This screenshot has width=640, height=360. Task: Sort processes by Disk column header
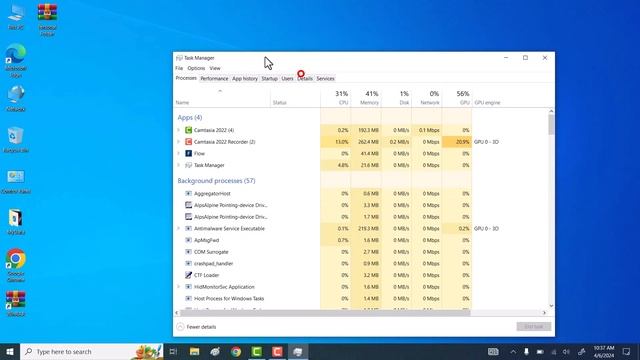pyautogui.click(x=396, y=98)
